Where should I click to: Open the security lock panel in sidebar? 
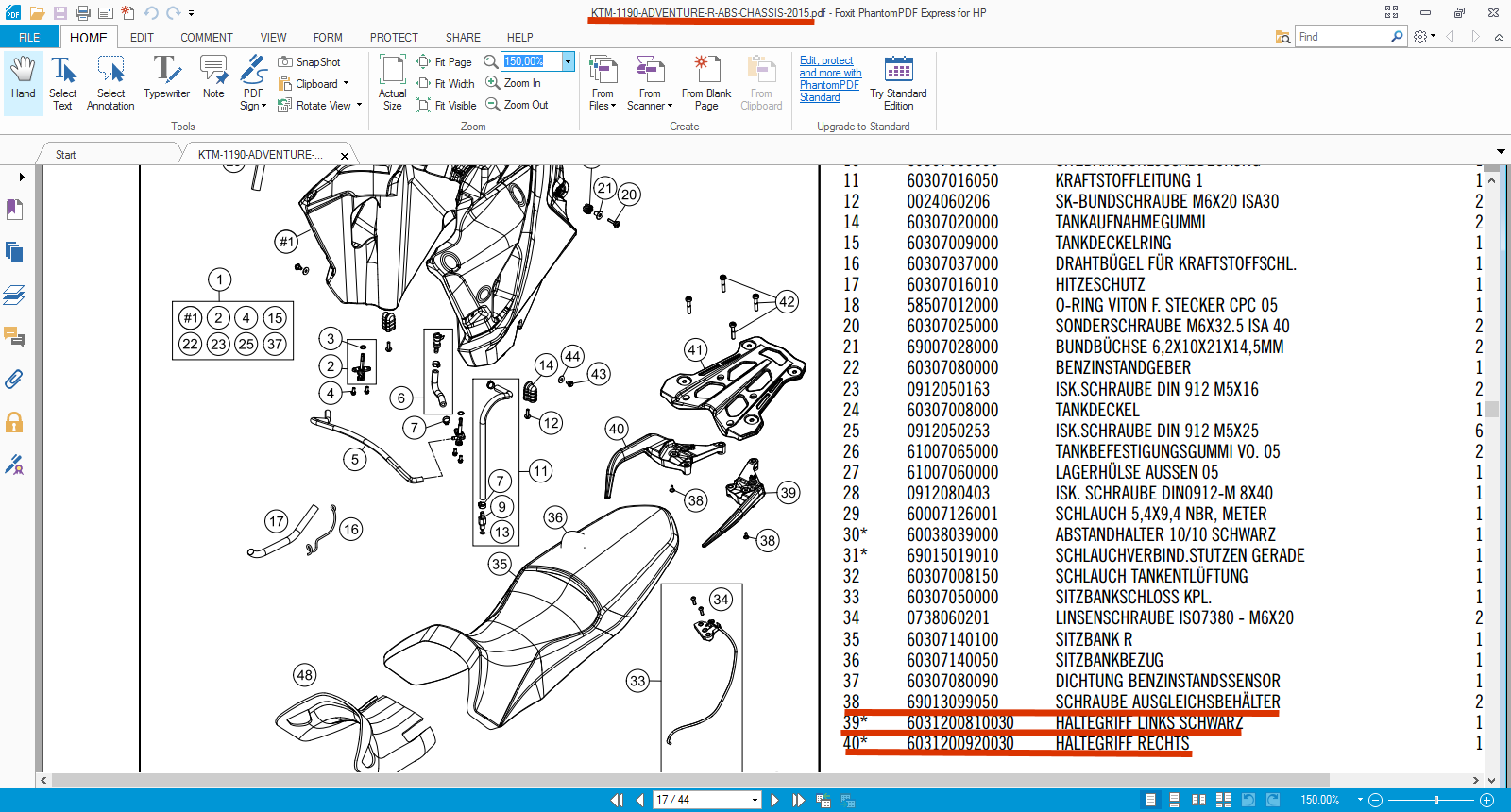click(x=14, y=422)
